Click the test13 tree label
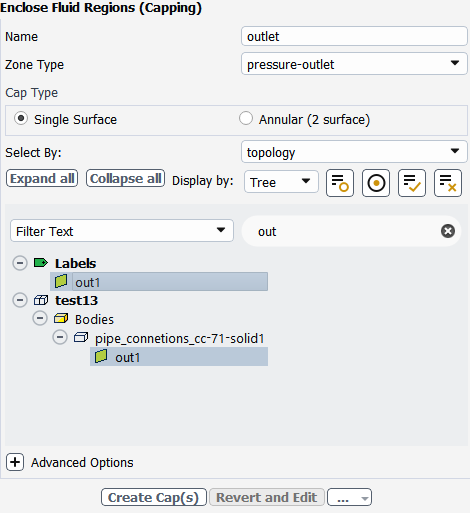This screenshot has width=470, height=513. tap(76, 300)
